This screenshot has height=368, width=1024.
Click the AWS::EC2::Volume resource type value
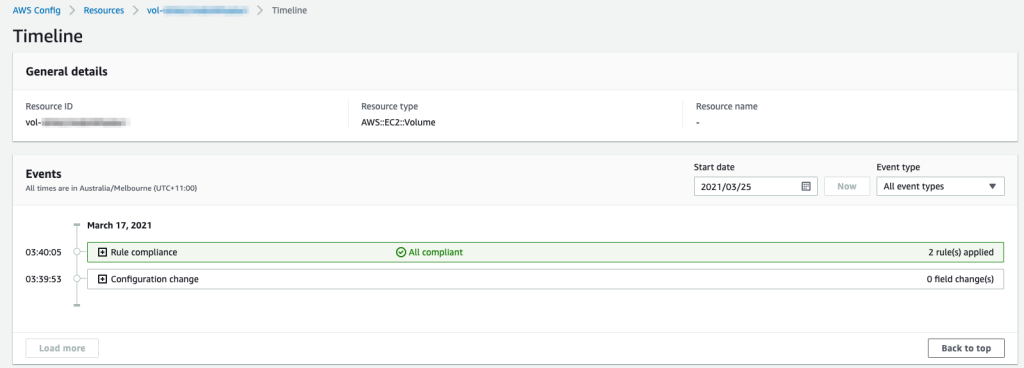point(398,122)
